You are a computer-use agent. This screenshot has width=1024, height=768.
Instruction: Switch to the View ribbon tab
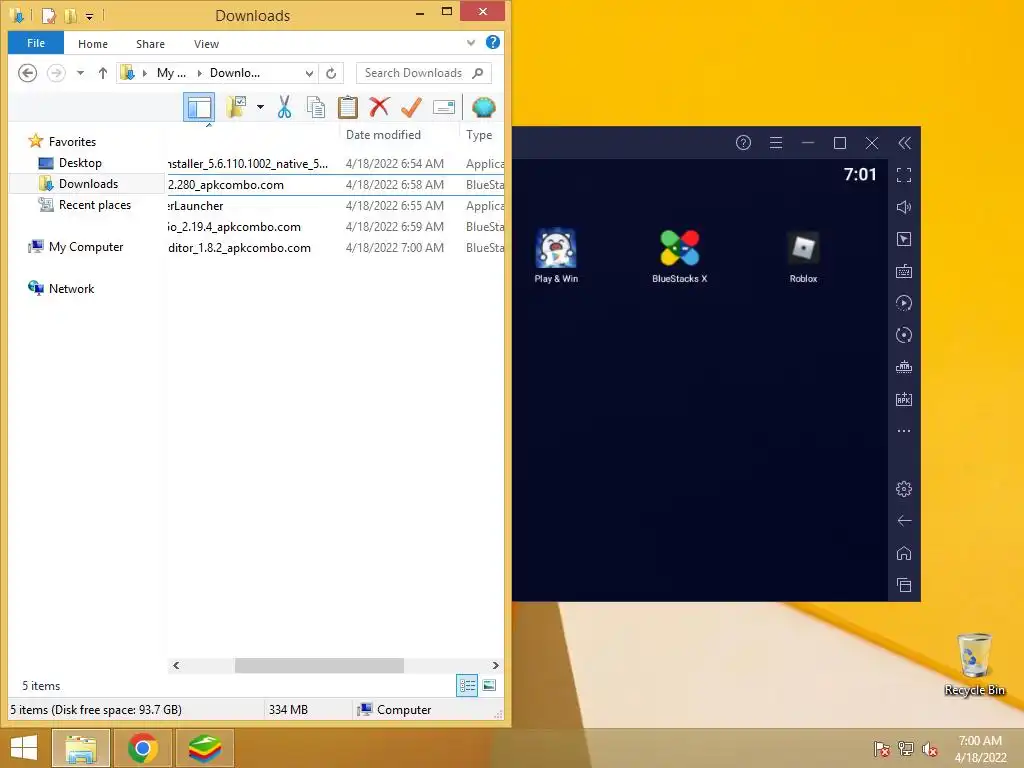click(x=206, y=44)
